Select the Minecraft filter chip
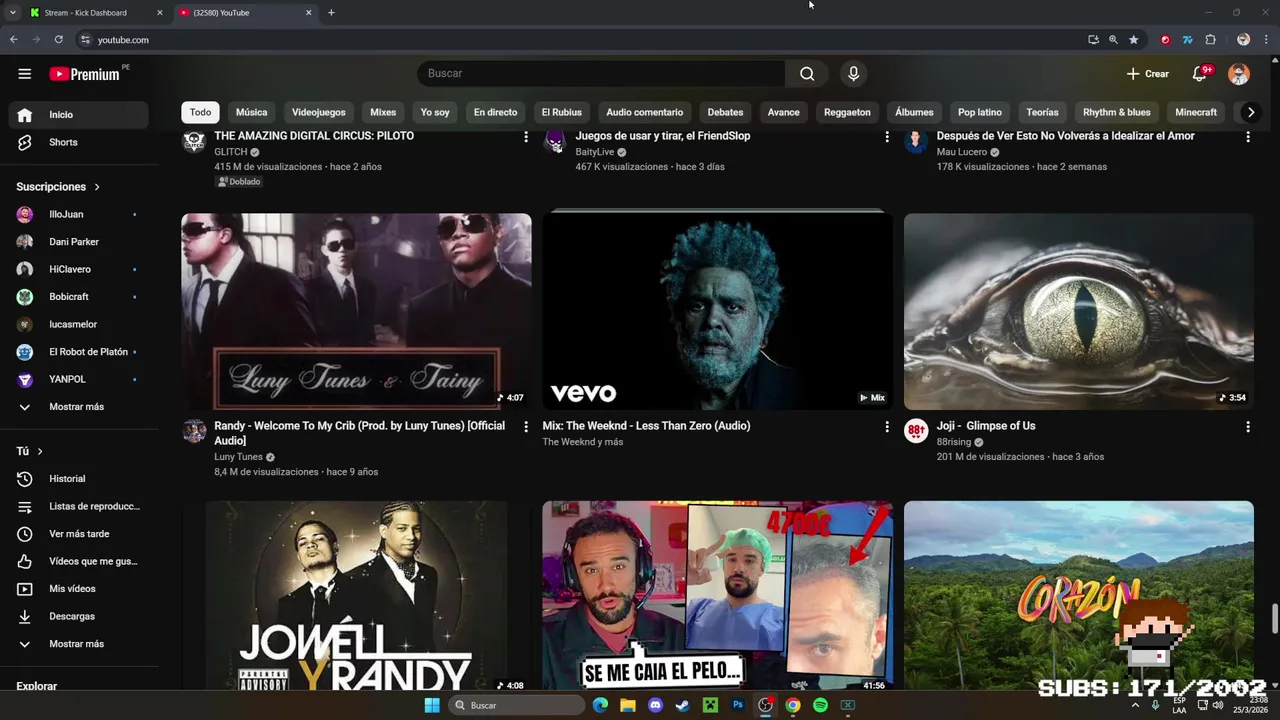Viewport: 1280px width, 720px height. pos(1196,112)
